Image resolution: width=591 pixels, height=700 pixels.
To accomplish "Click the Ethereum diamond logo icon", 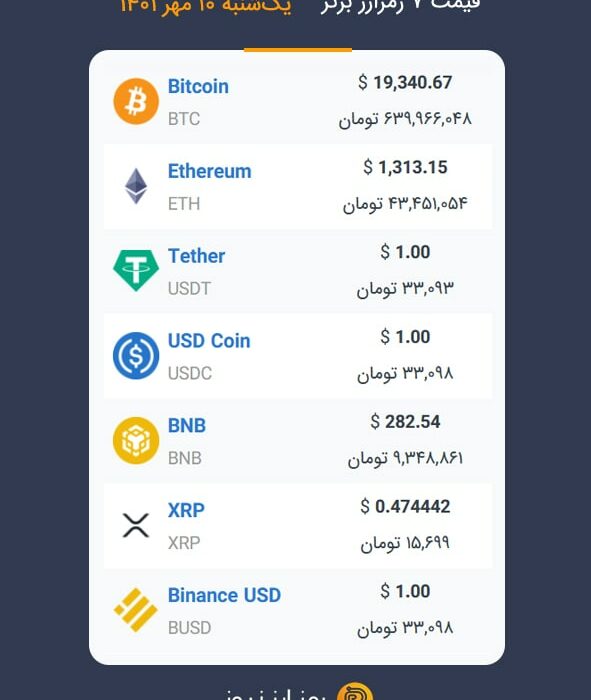I will click(136, 186).
